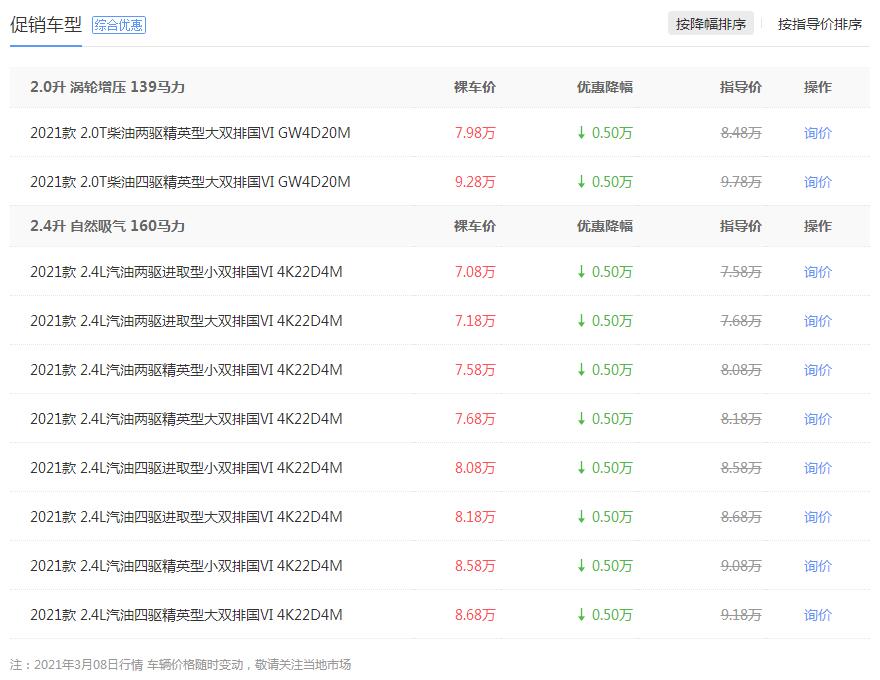880x680 pixels.
Task: Click the 7.18万 bare car price
Action: (475, 321)
